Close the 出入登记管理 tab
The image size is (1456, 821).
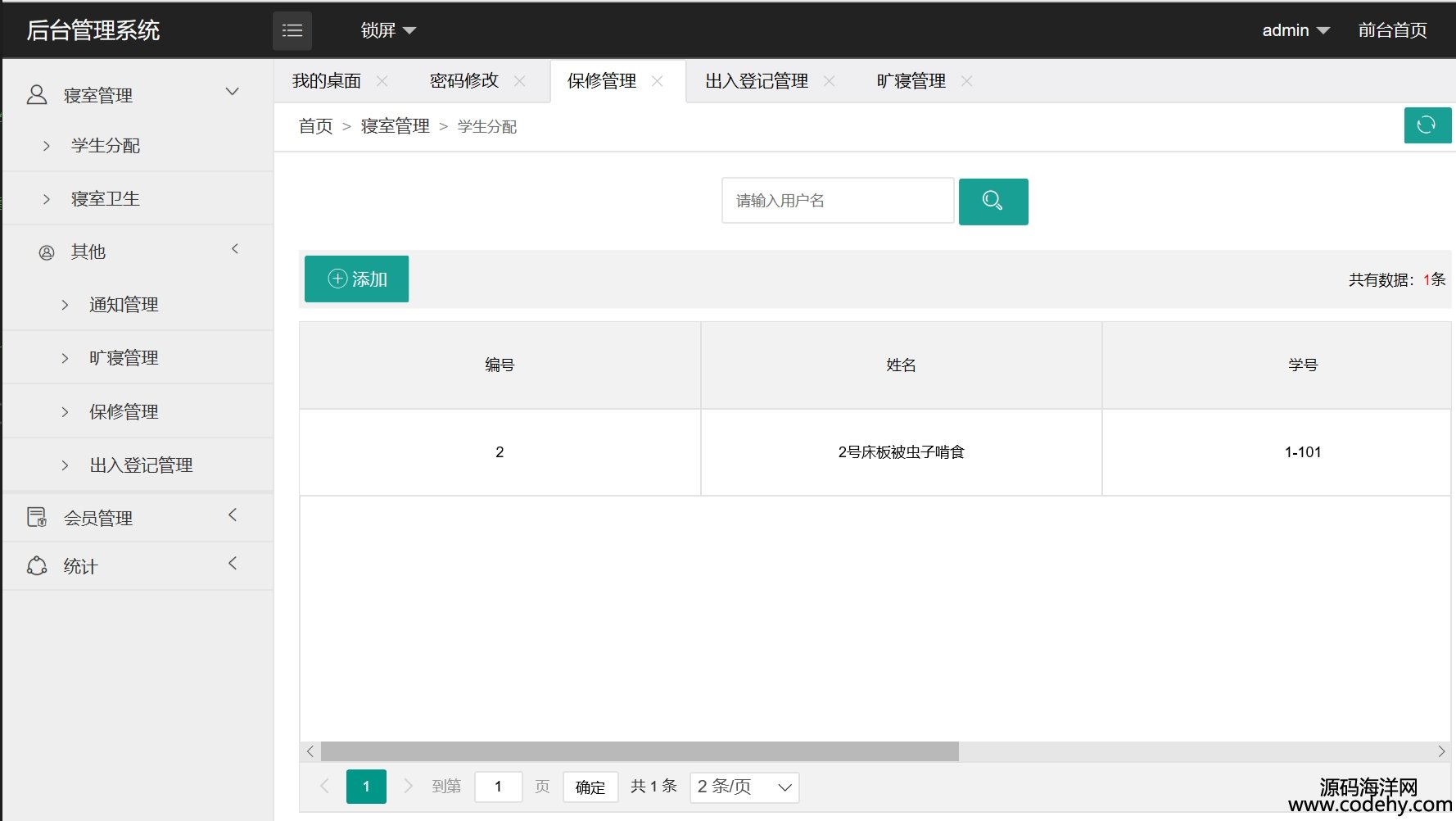(x=829, y=81)
